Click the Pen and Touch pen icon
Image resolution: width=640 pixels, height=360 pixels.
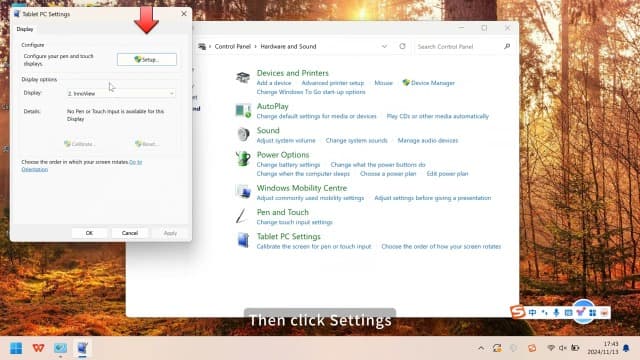[241, 216]
